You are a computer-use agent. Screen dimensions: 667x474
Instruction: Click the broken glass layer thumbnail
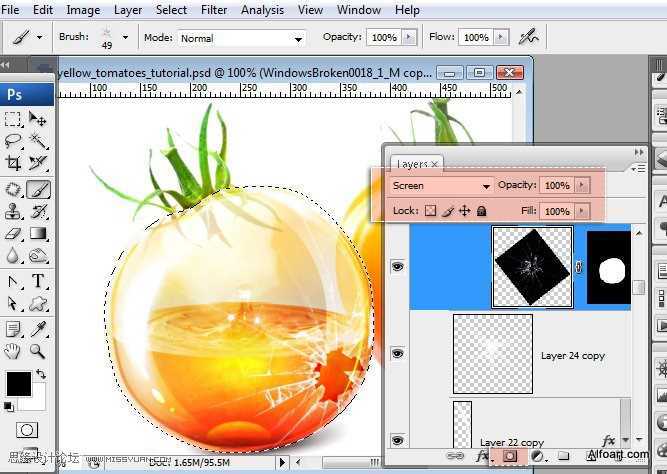point(533,267)
